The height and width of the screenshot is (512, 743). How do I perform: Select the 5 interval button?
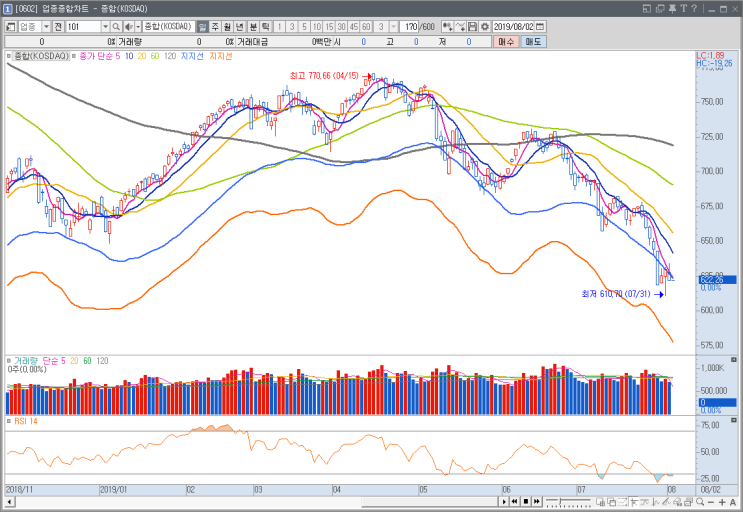(304, 27)
